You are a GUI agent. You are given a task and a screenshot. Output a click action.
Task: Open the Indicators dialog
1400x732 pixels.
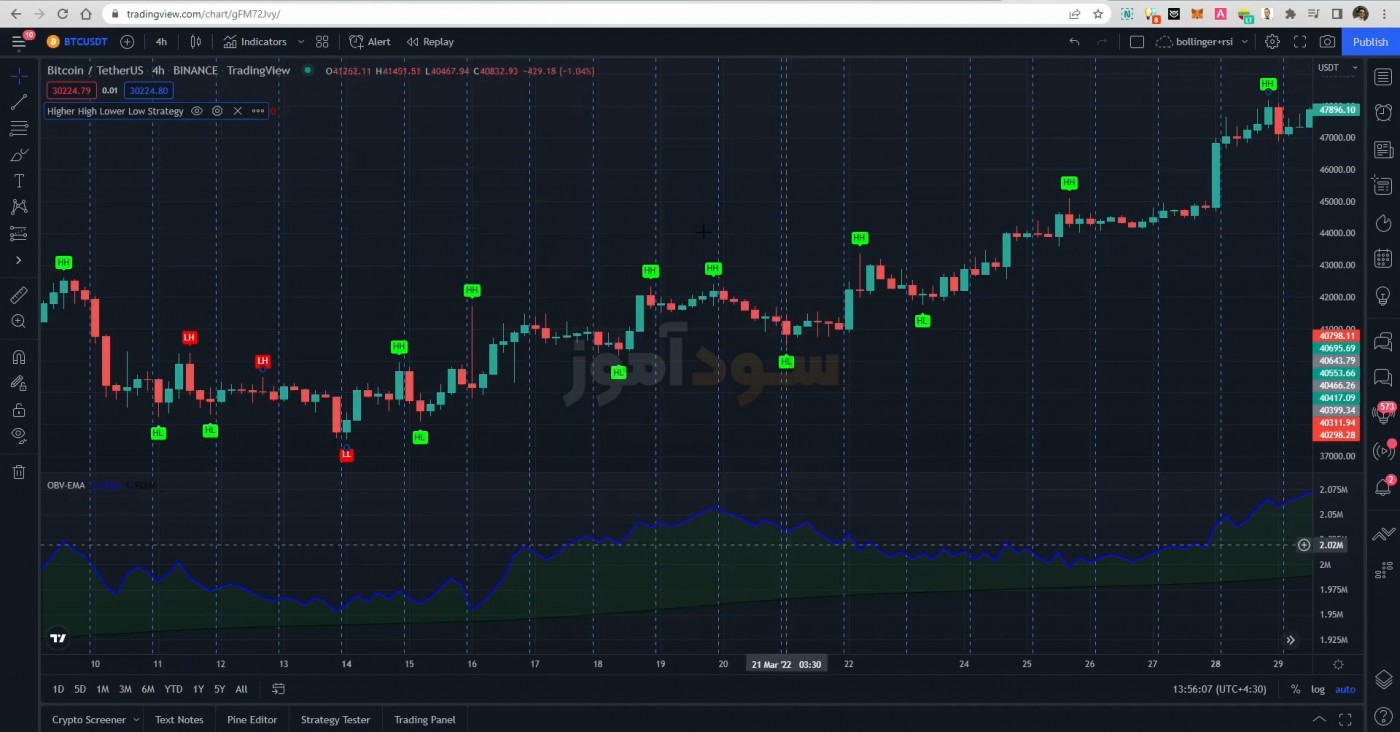point(255,42)
